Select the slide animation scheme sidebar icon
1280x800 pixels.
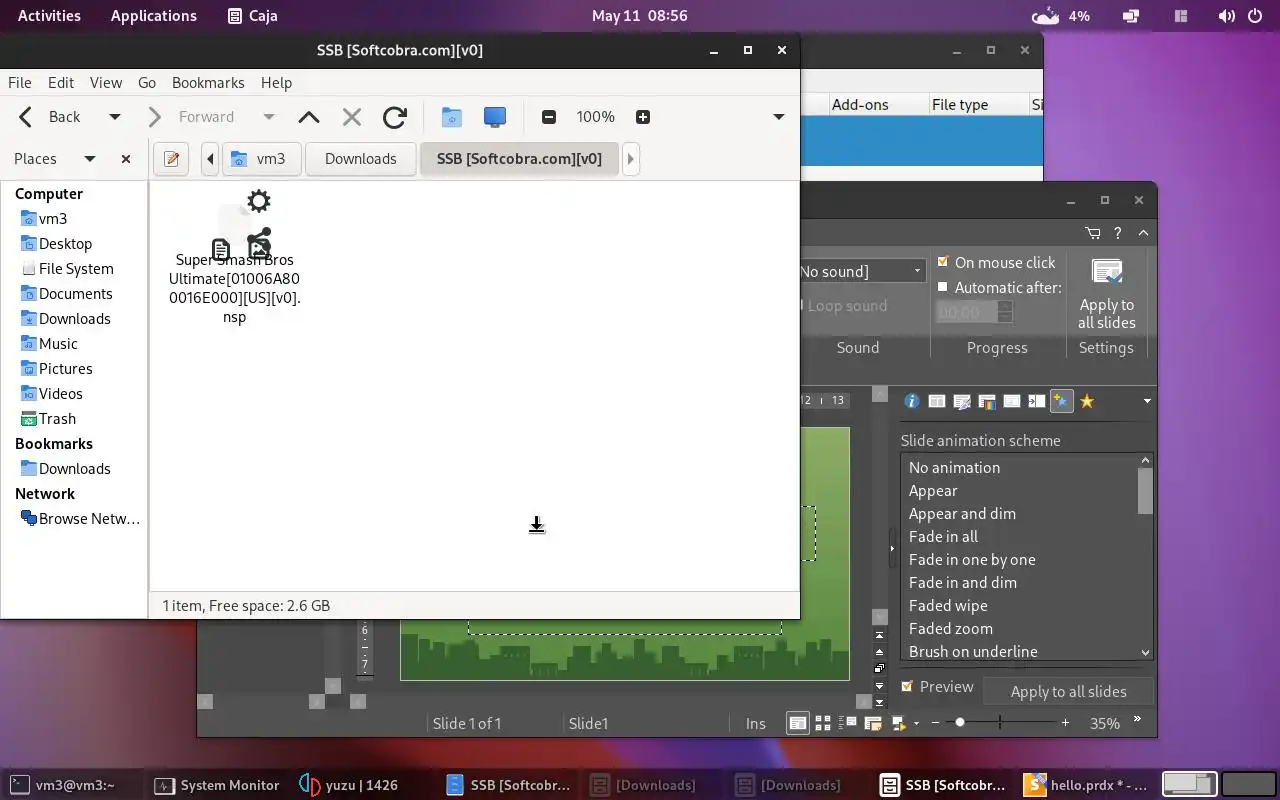1062,401
